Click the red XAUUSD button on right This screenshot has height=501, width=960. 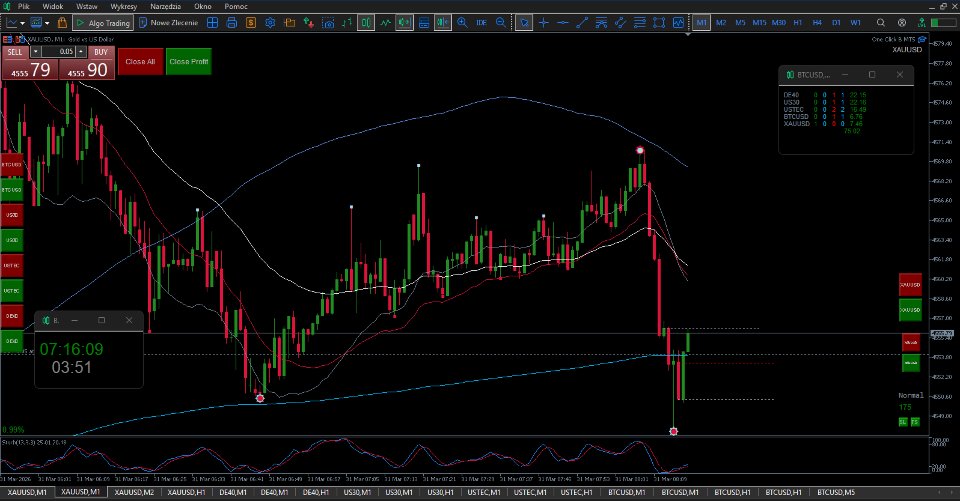[910, 284]
